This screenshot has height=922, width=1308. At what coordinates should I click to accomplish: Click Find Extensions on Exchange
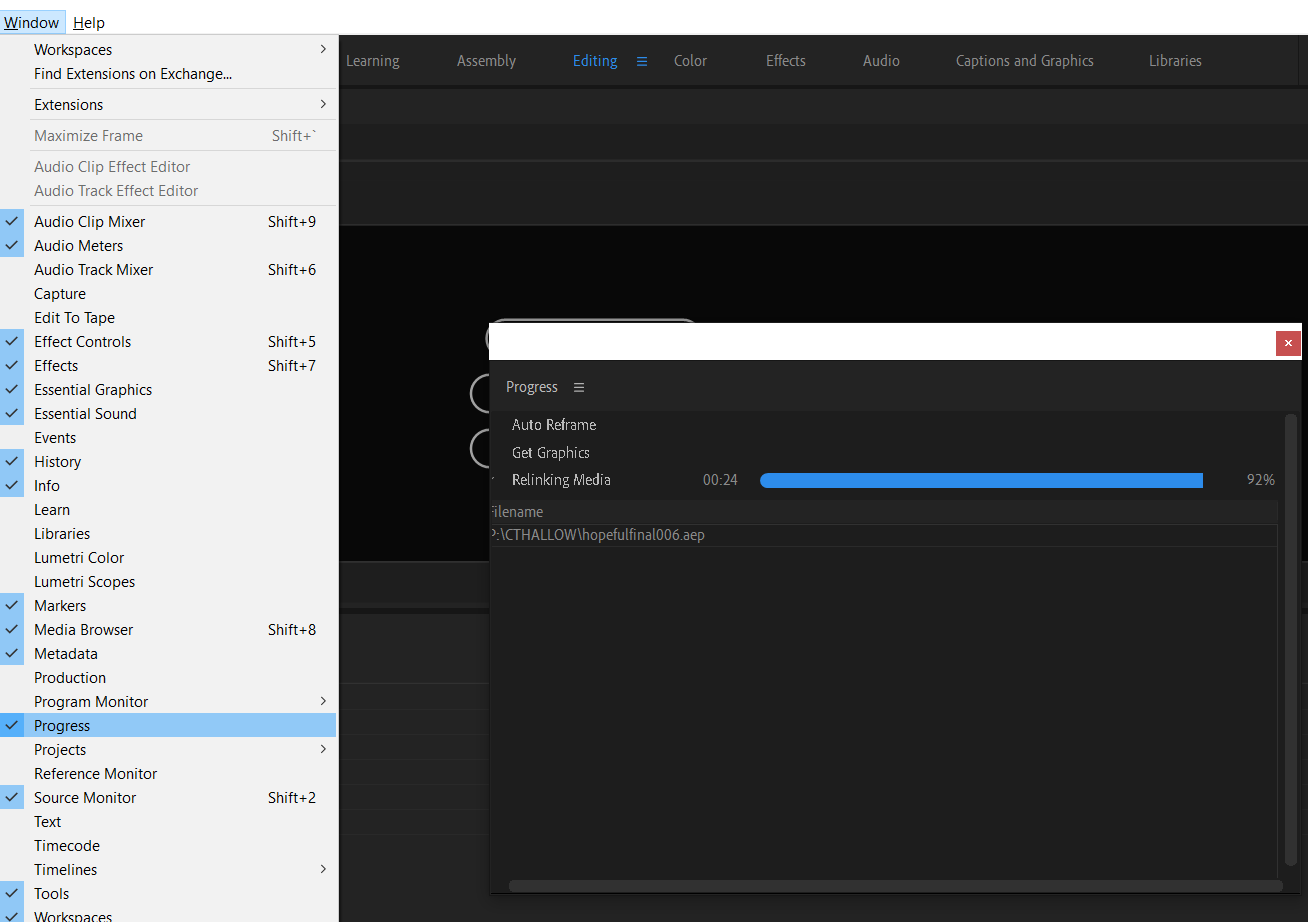[x=130, y=74]
